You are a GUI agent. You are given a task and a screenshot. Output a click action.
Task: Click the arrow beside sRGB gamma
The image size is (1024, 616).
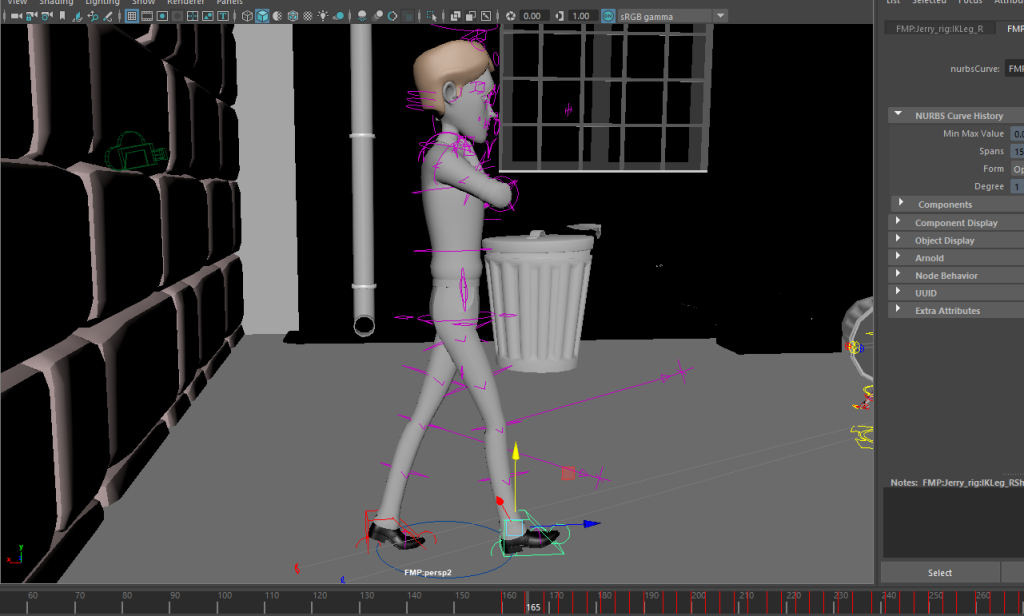720,16
